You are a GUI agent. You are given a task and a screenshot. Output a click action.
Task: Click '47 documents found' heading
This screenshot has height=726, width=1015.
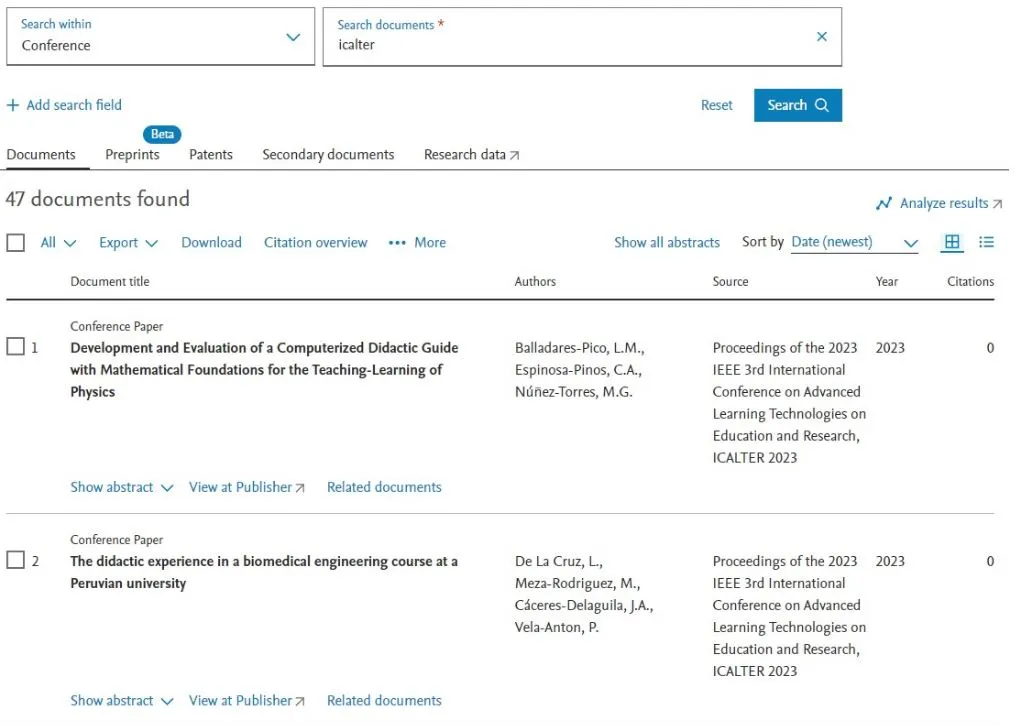[x=98, y=199]
